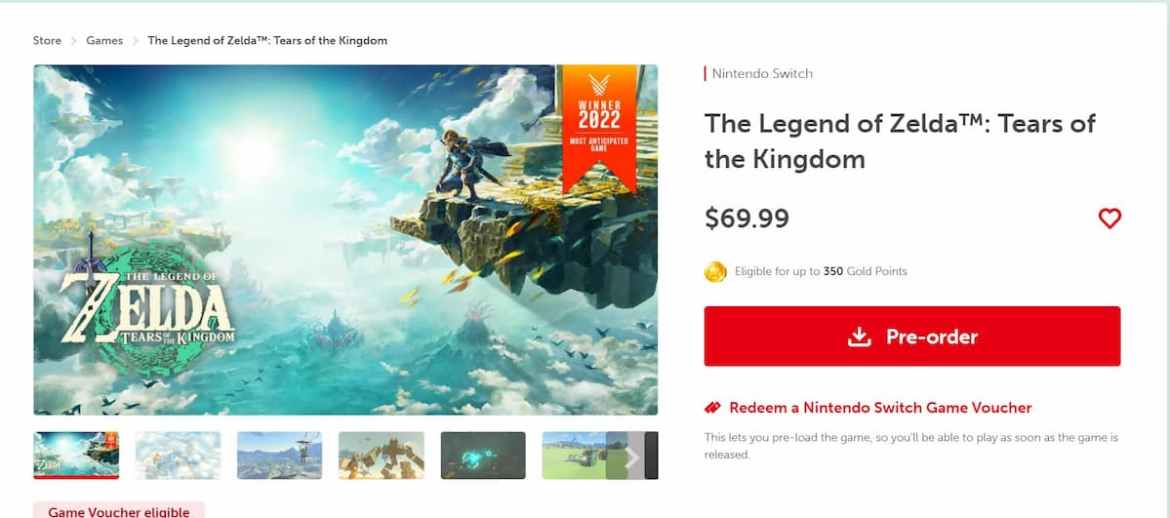Select the first highlighted cover art thumbnail

76,455
